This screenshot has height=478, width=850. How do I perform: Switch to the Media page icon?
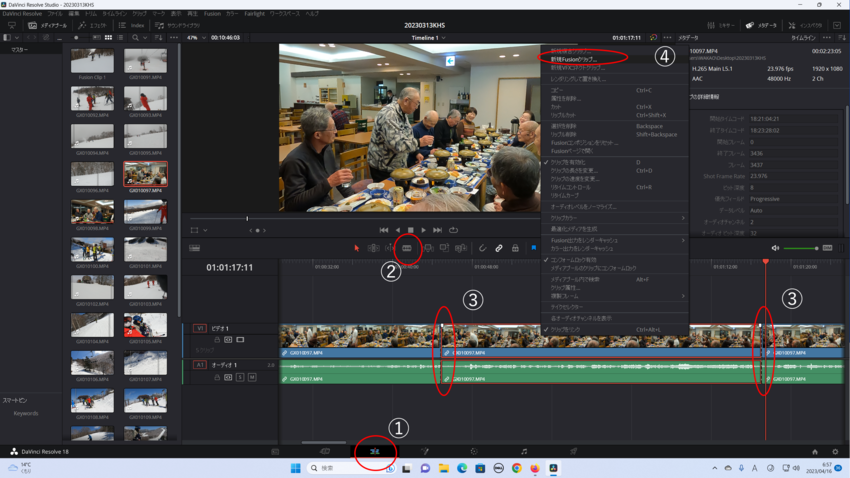pos(275,451)
